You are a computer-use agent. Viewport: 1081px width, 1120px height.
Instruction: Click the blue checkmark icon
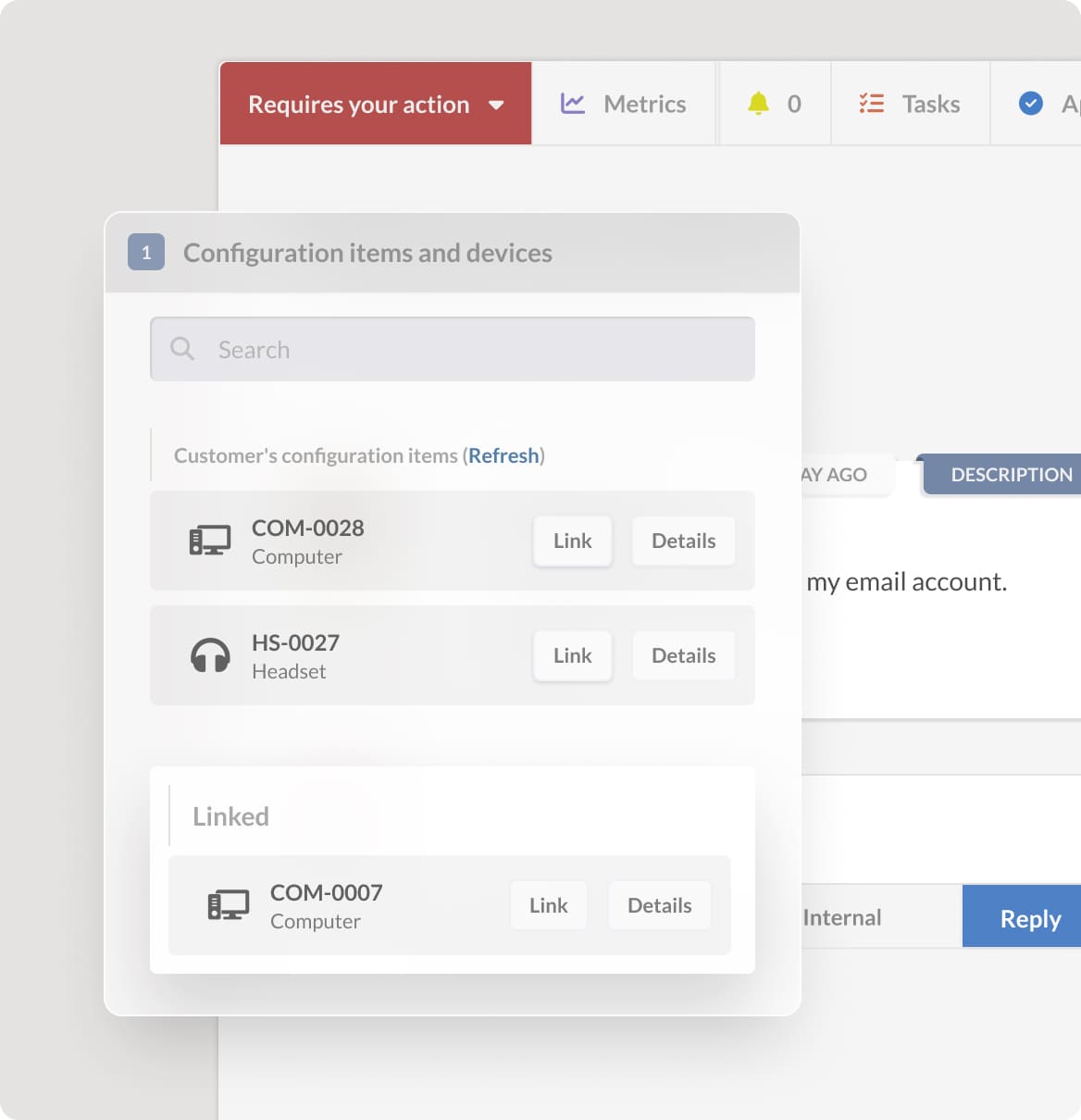click(1030, 104)
